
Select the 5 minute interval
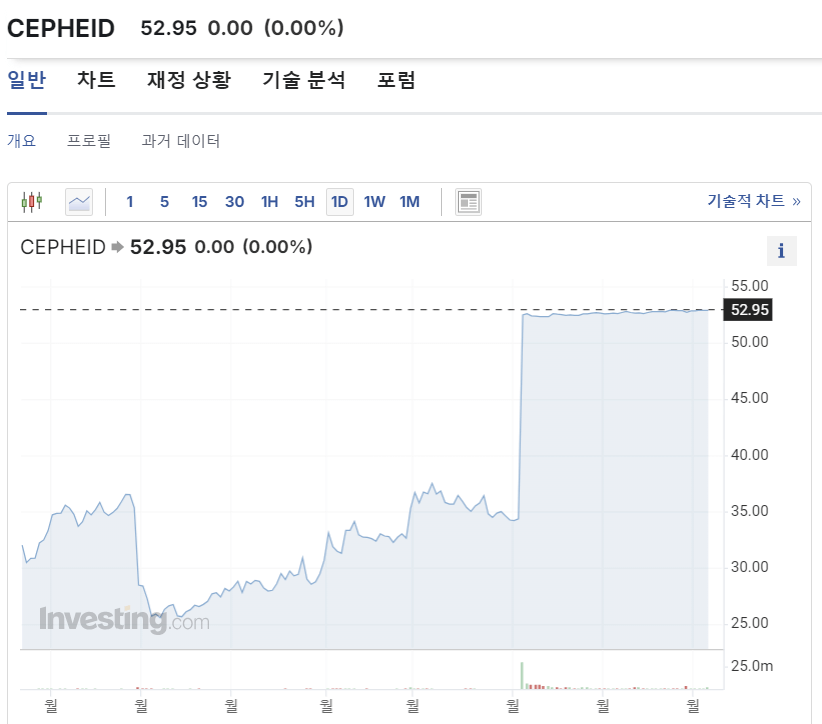pyautogui.click(x=164, y=201)
